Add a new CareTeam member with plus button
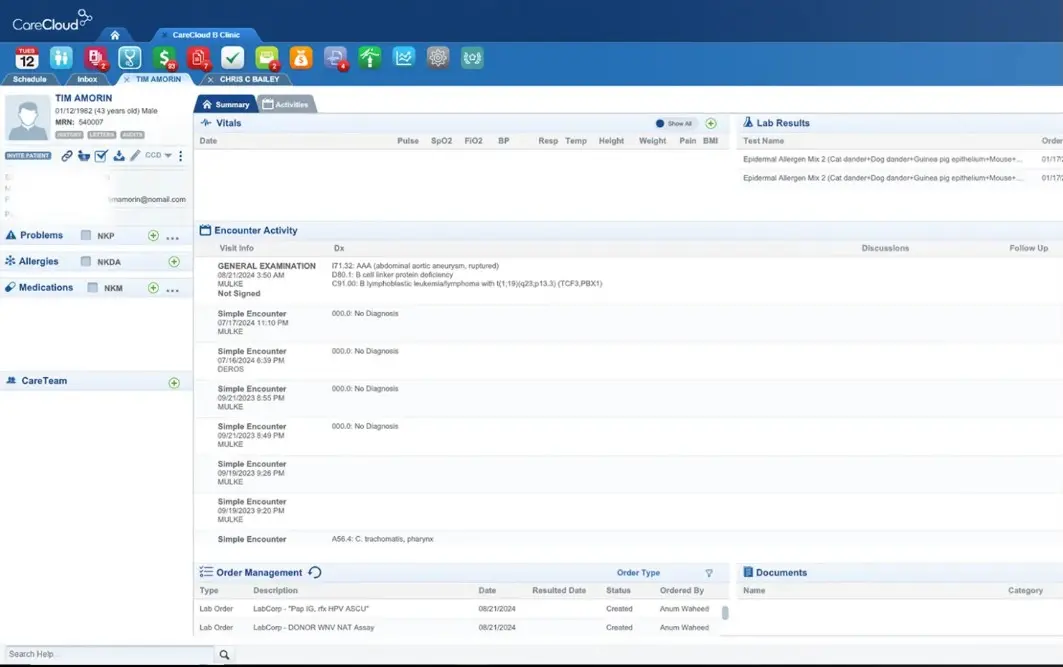 (x=174, y=381)
